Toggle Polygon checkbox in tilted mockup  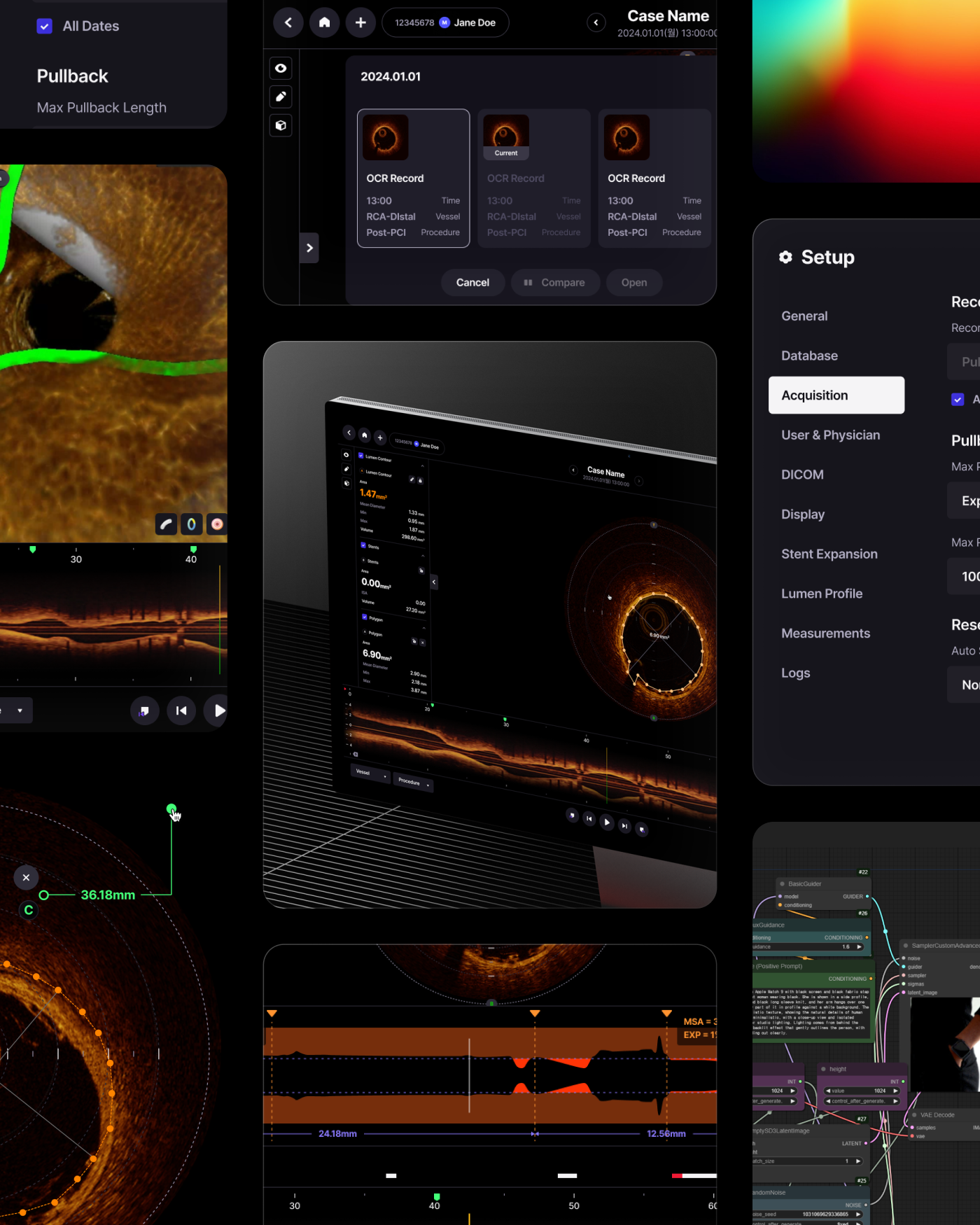point(365,617)
